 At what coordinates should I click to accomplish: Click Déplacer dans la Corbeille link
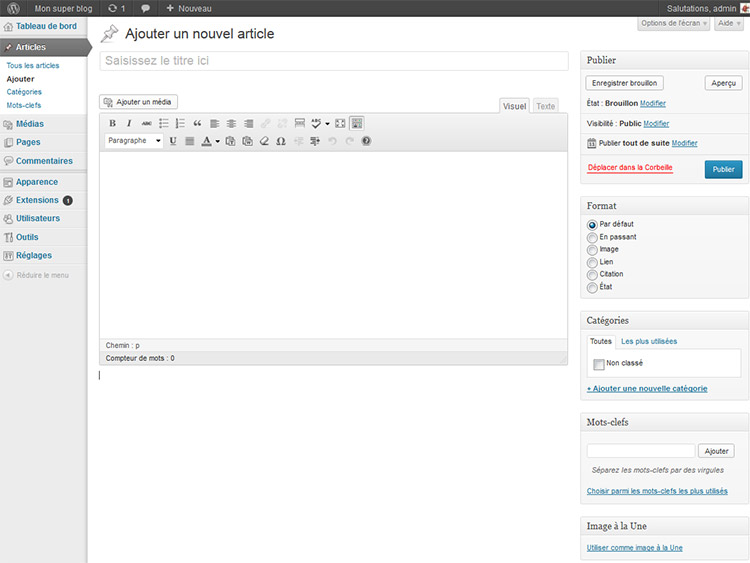[x=630, y=167]
